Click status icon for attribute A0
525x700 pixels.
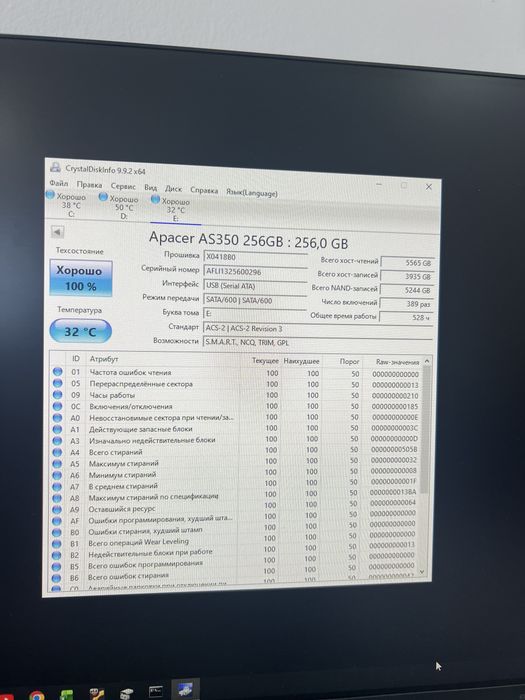pyautogui.click(x=58, y=418)
